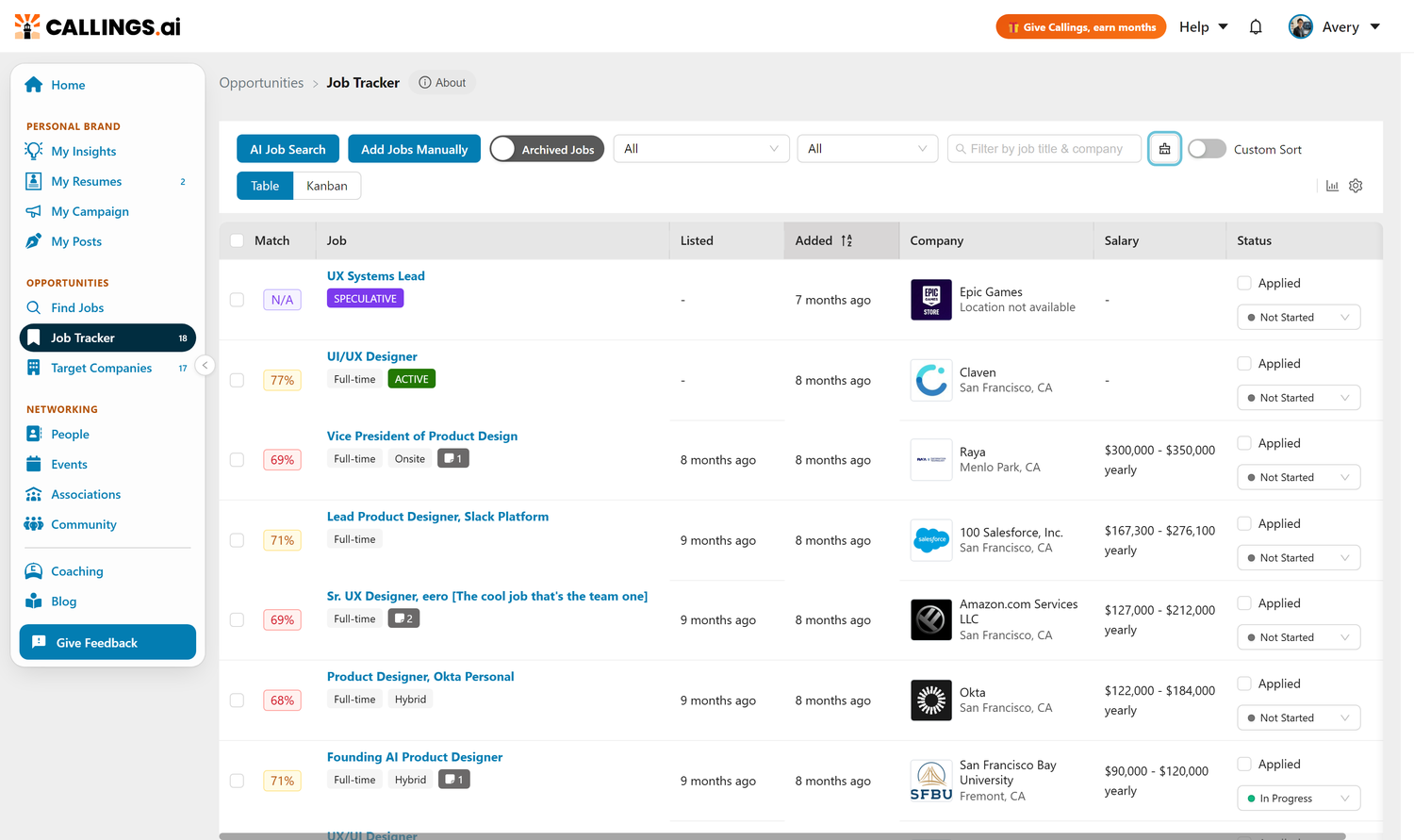This screenshot has height=840, width=1414.
Task: Open Job Tracker in the sidebar
Action: (107, 338)
